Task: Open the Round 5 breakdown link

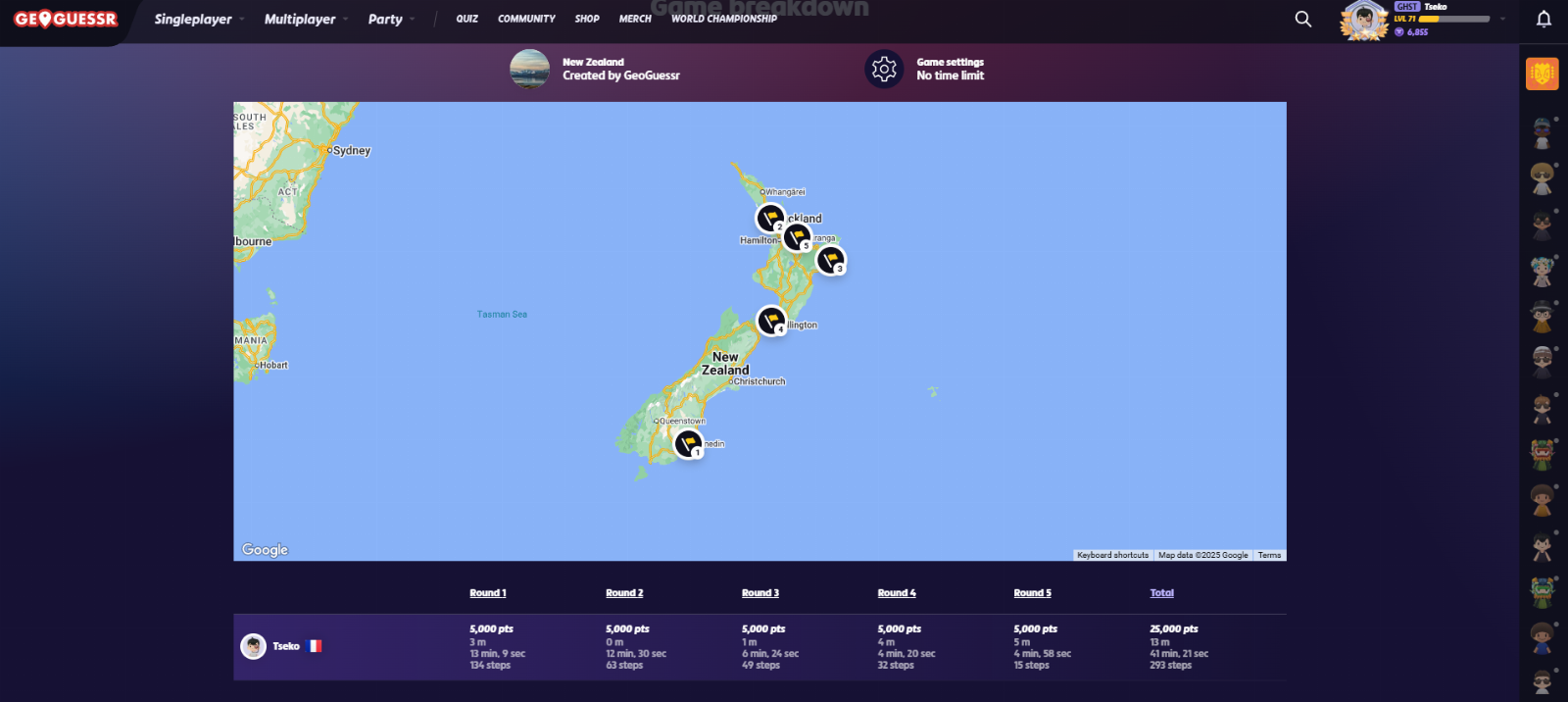Action: [x=1032, y=593]
